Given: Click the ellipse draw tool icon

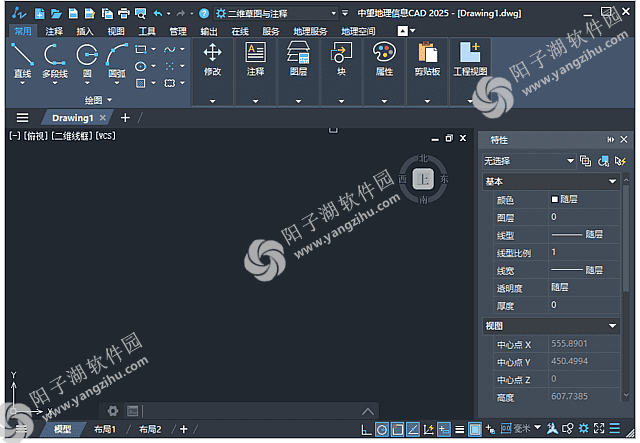Looking at the screenshot, I should coord(140,66).
